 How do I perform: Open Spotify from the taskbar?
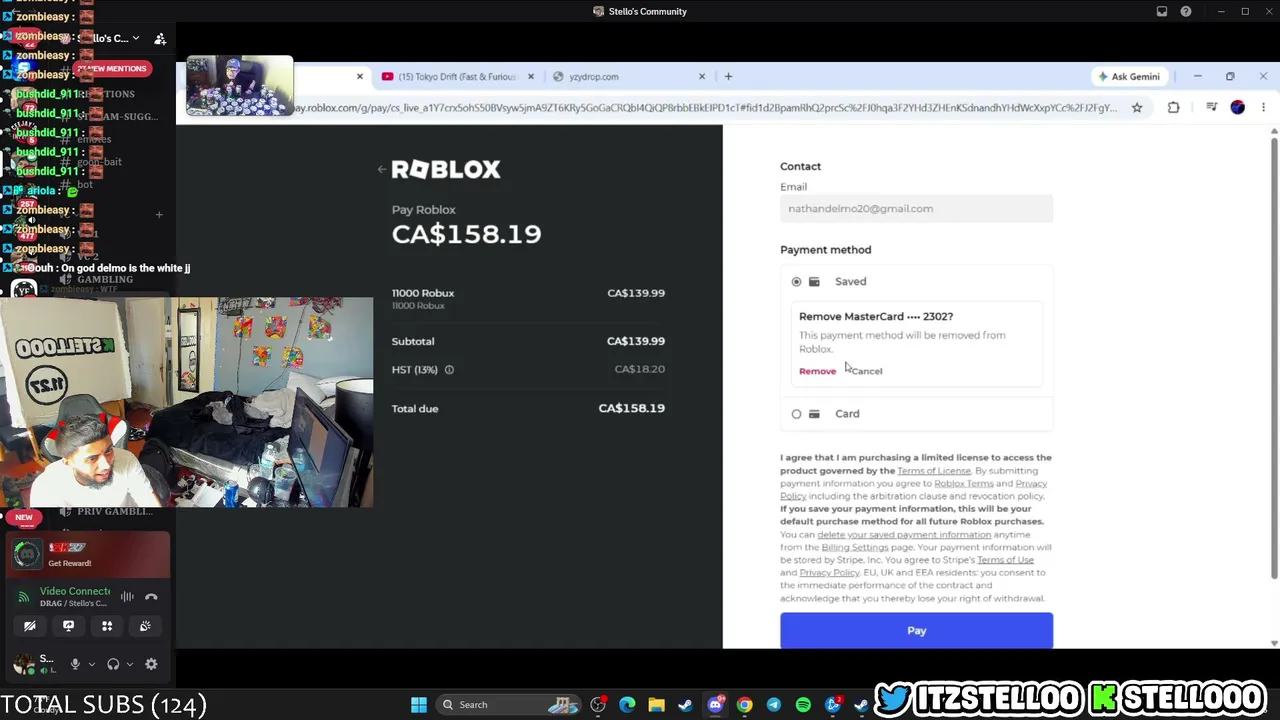[x=803, y=705]
